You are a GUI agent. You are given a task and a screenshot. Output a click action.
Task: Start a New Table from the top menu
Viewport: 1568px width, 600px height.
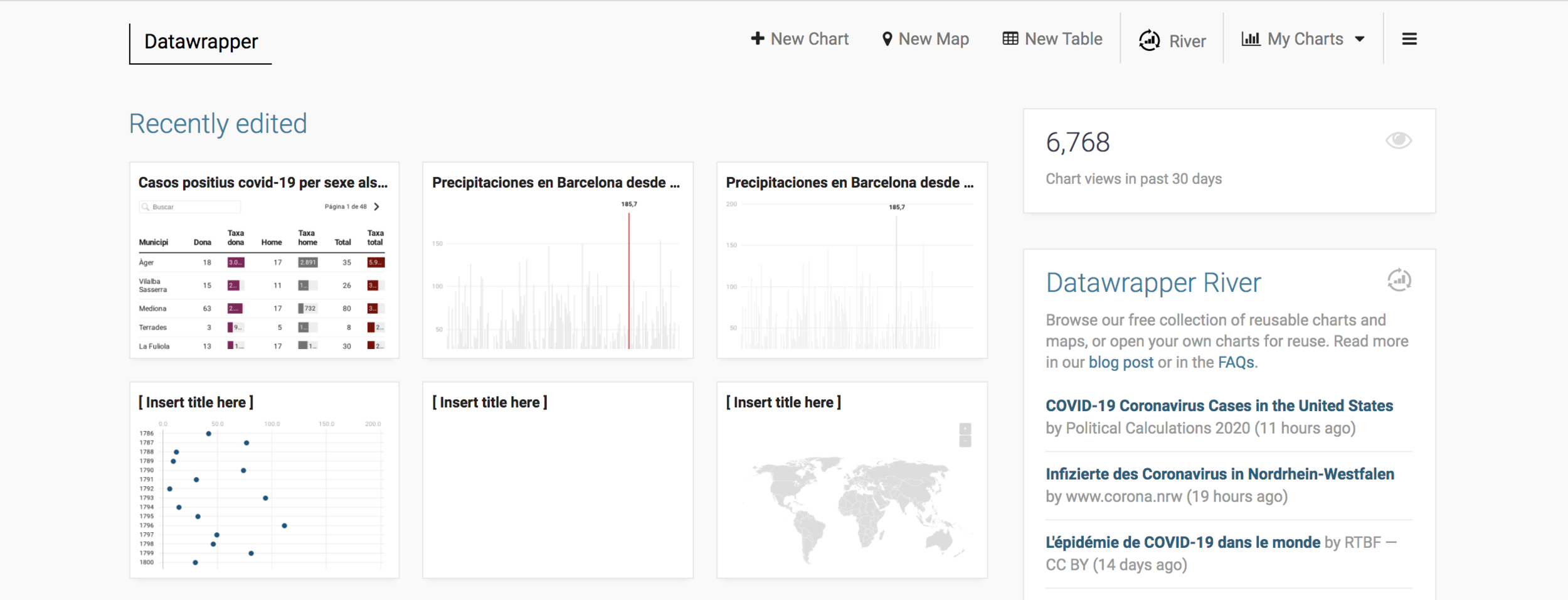tap(1052, 39)
